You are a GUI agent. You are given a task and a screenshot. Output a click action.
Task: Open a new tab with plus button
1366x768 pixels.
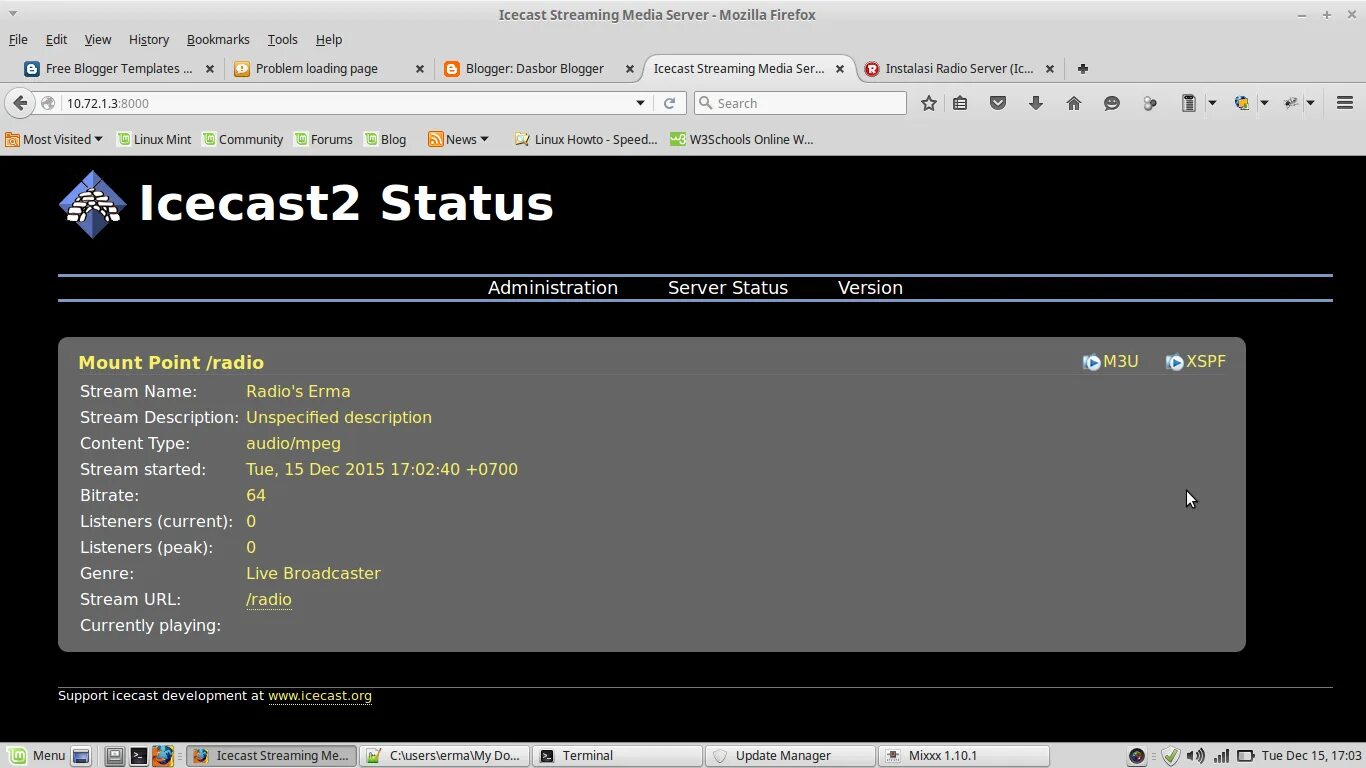point(1083,69)
